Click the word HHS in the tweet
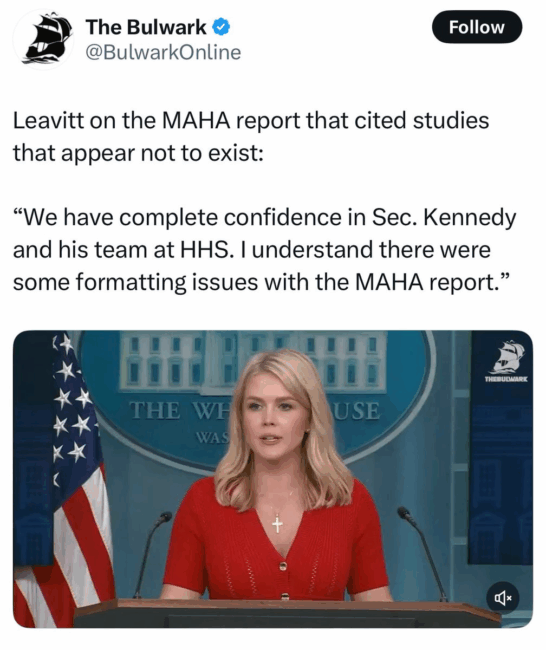This screenshot has height=650, width=546. (204, 250)
